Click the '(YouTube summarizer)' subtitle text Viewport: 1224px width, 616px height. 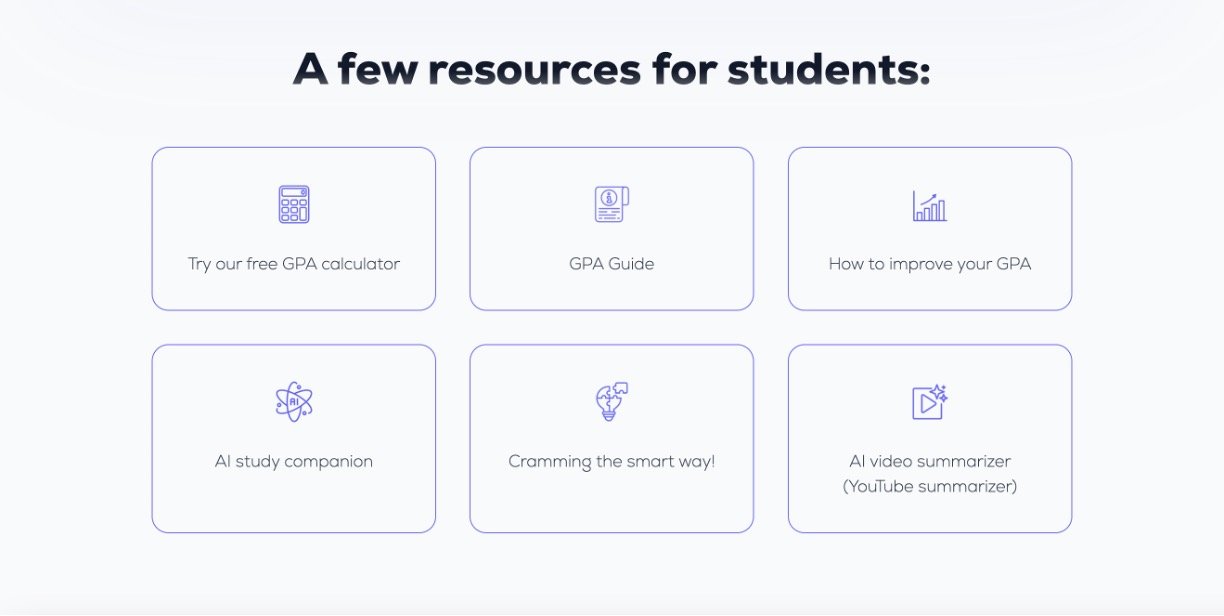(x=929, y=487)
